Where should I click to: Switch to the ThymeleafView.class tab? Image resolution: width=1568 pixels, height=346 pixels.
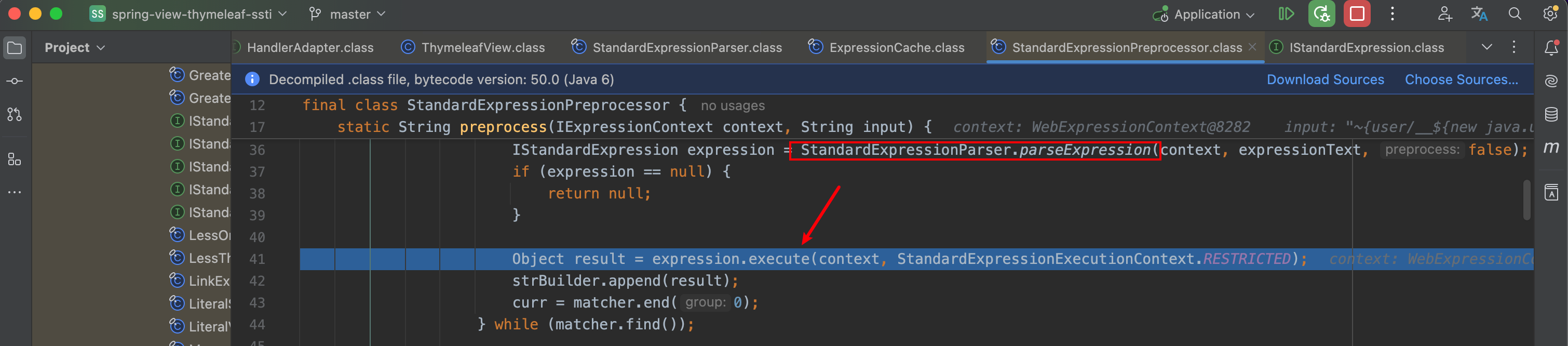click(473, 47)
